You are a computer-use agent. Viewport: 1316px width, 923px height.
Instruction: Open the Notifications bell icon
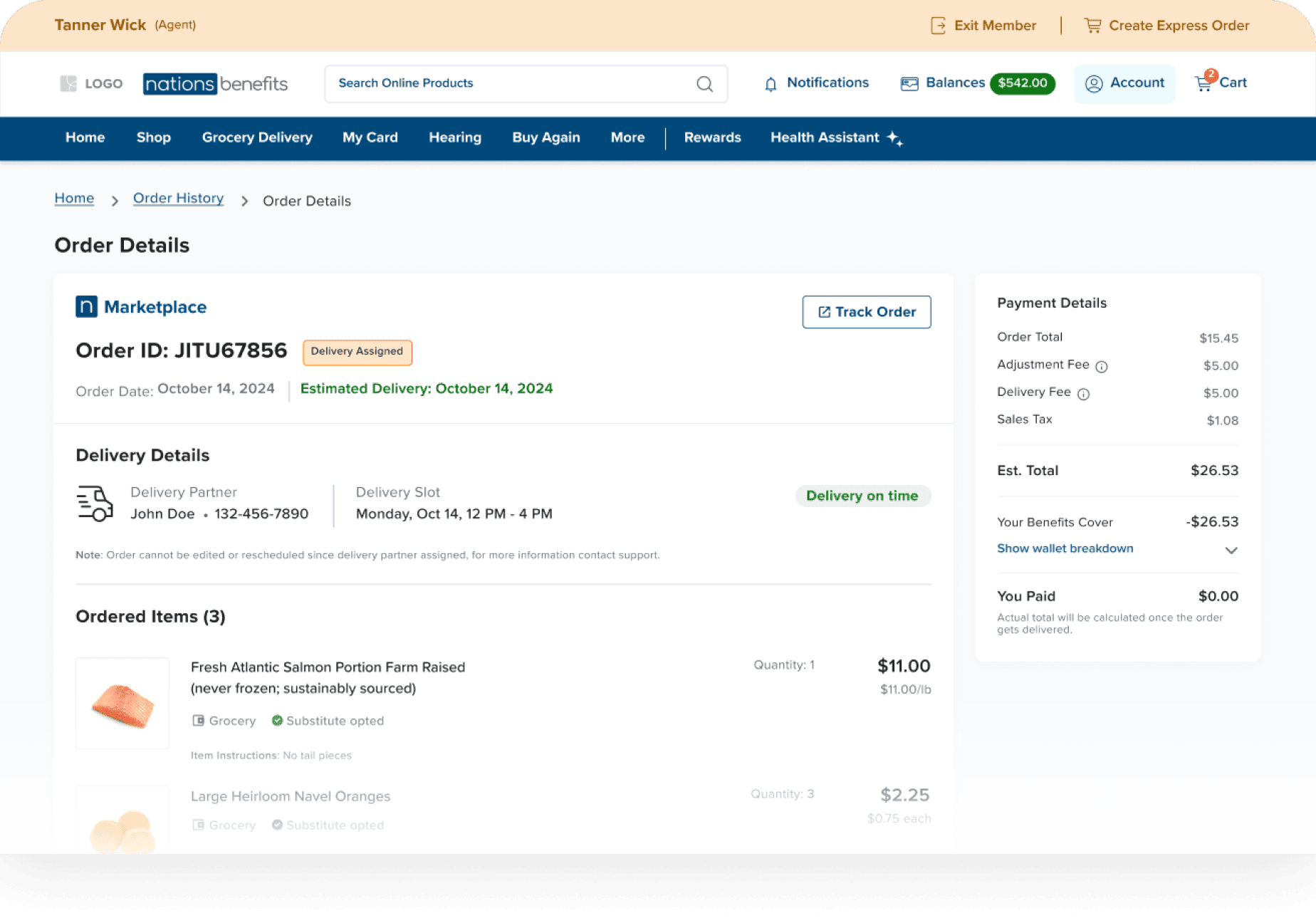point(771,84)
